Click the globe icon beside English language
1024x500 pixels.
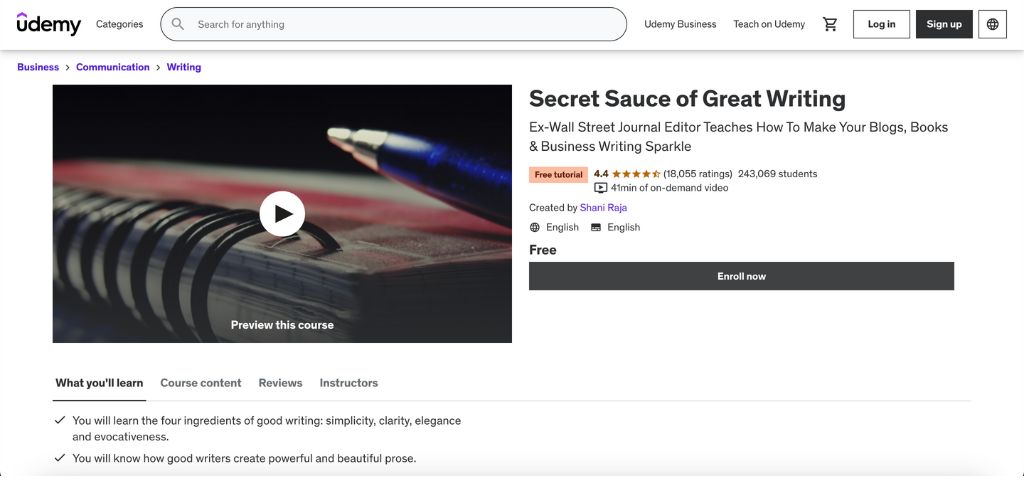tap(535, 227)
